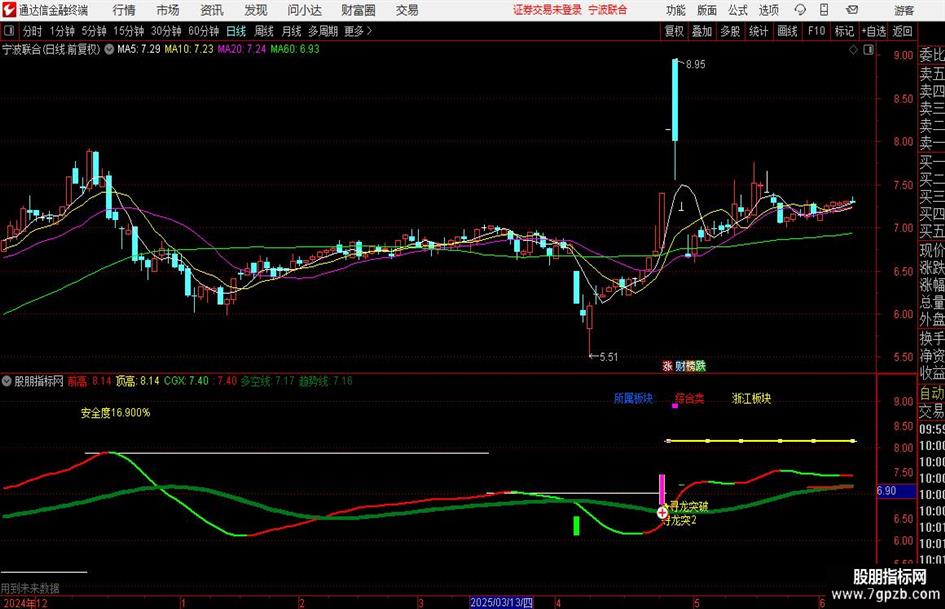Screen dimensions: 945x609
Task: Open the 发现 menu
Action: pos(256,10)
